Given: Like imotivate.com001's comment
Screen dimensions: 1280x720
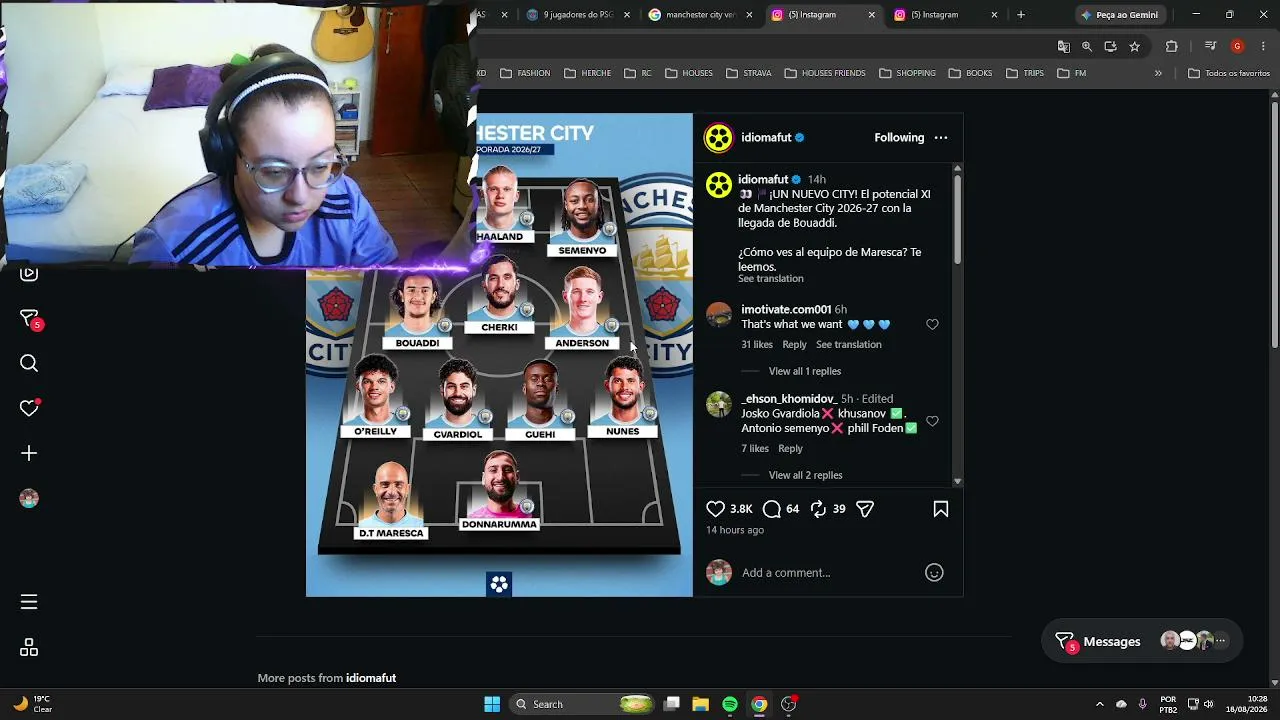Looking at the screenshot, I should point(932,324).
